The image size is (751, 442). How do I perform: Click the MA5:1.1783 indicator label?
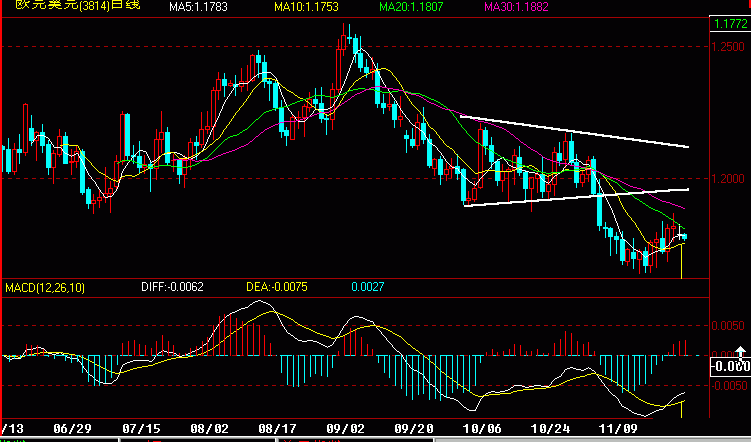(x=198, y=7)
